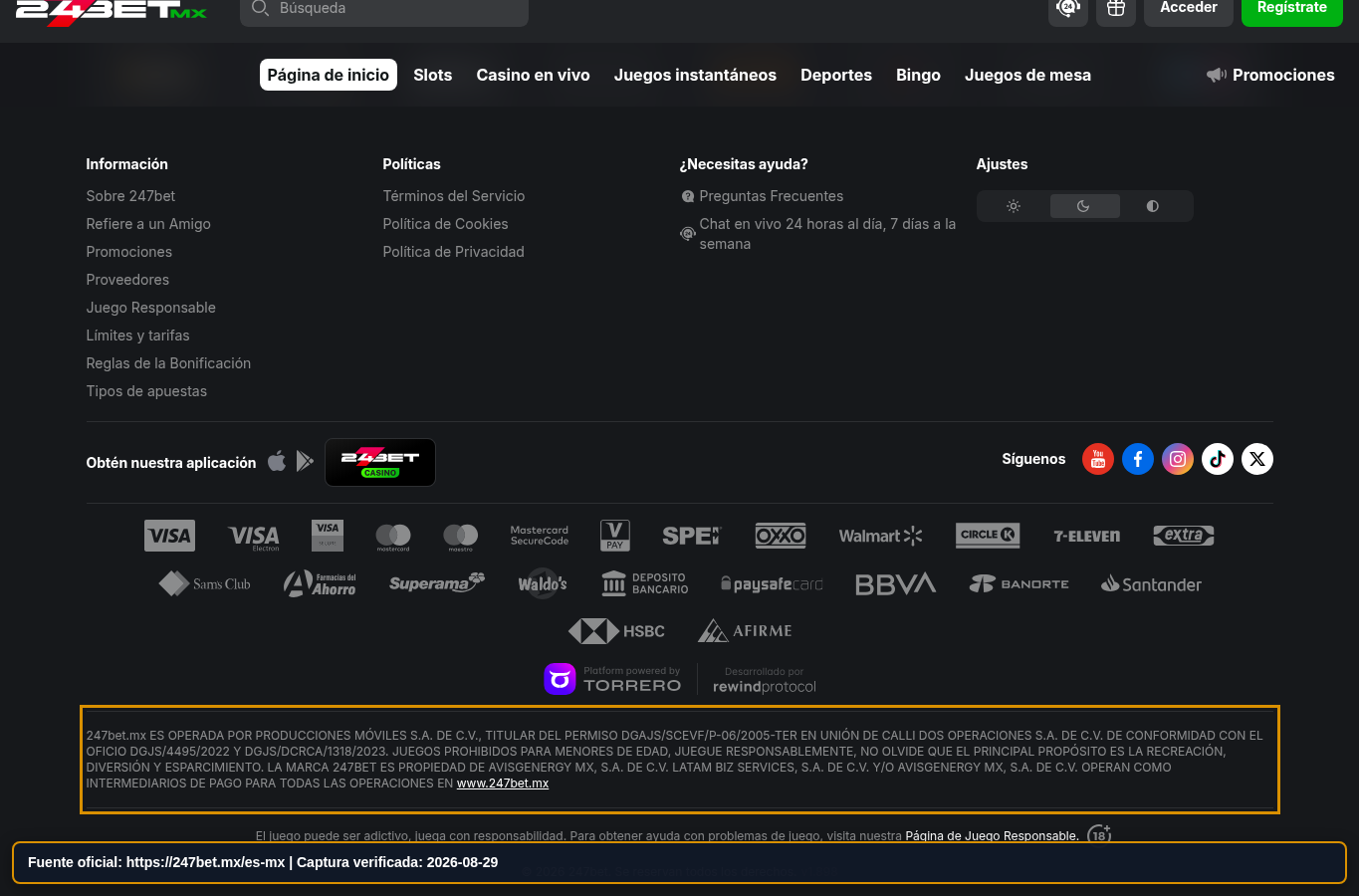The image size is (1359, 896).
Task: Click the first VISA payment logo
Action: [169, 536]
